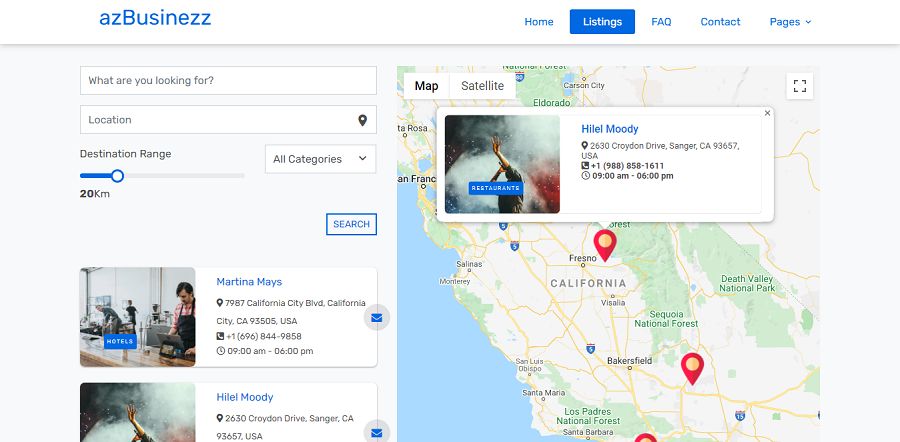Click phone number +1 (988) 858-1611
The image size is (900, 442).
point(627,166)
